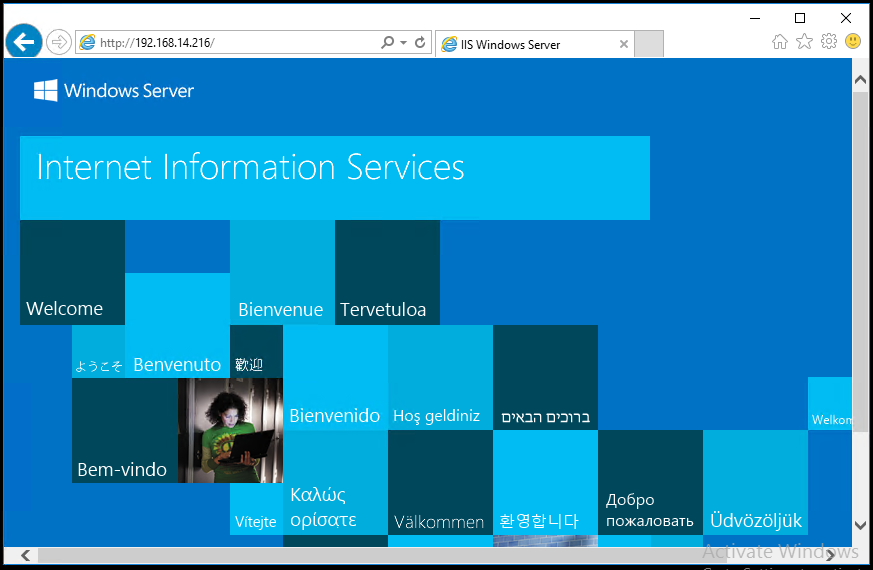Click the vertical scrollbar down arrow
This screenshot has height=570, width=873.
point(860,525)
